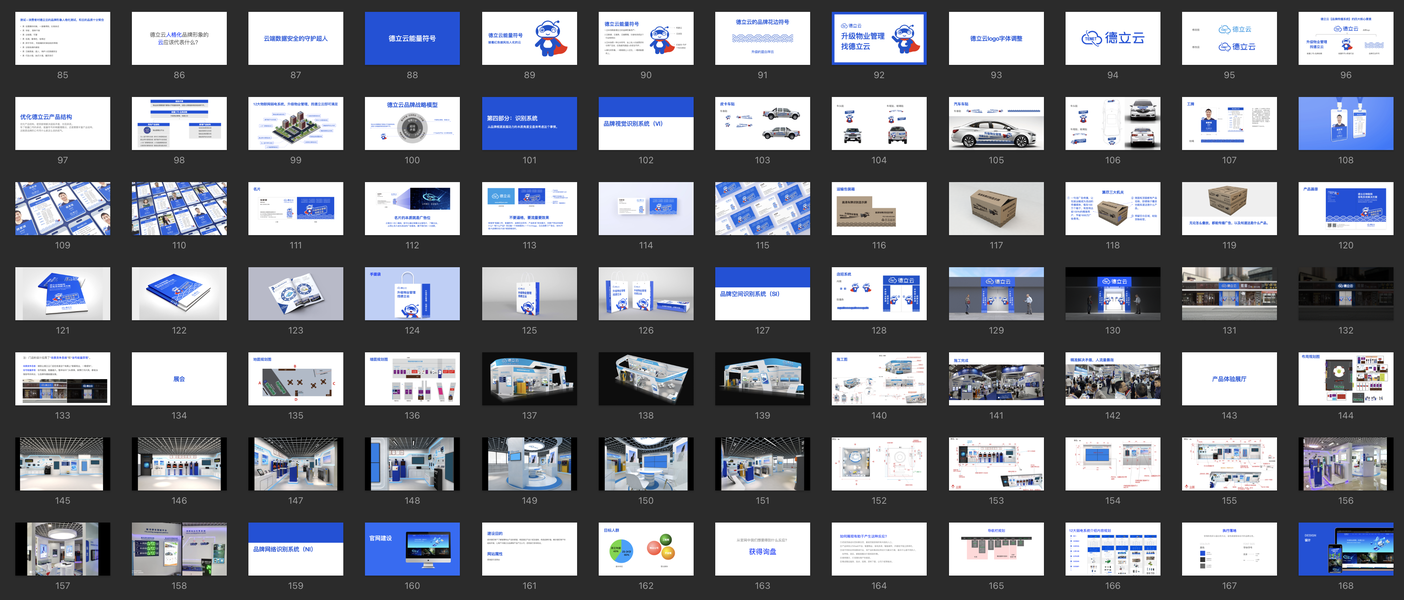Select cardboard box slide 117
The width and height of the screenshot is (1404, 600).
(996, 209)
